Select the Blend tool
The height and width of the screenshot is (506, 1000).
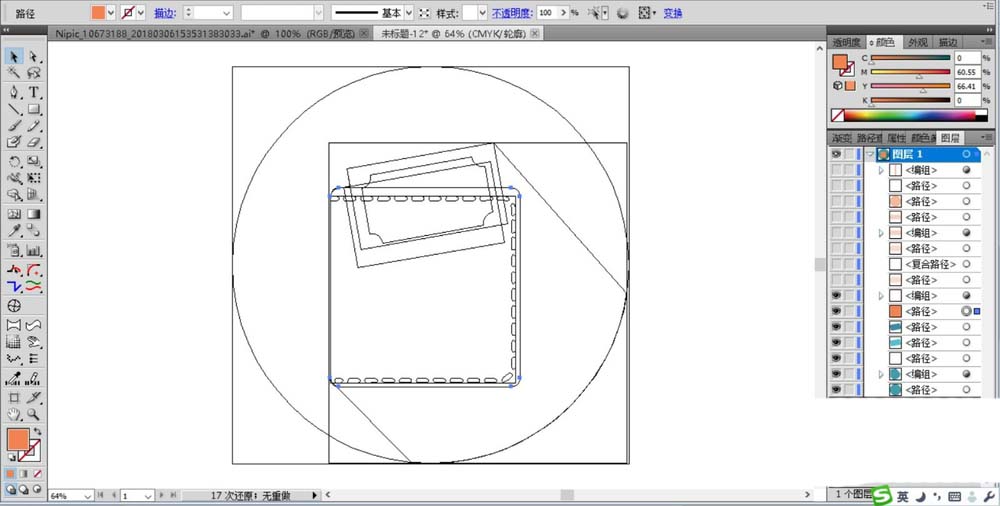pos(33,230)
